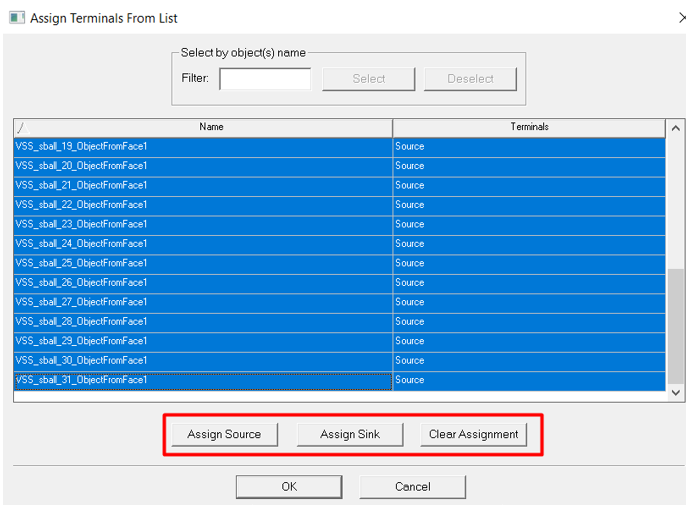This screenshot has width=686, height=507.
Task: Click the Assign Source button
Action: [x=224, y=434]
